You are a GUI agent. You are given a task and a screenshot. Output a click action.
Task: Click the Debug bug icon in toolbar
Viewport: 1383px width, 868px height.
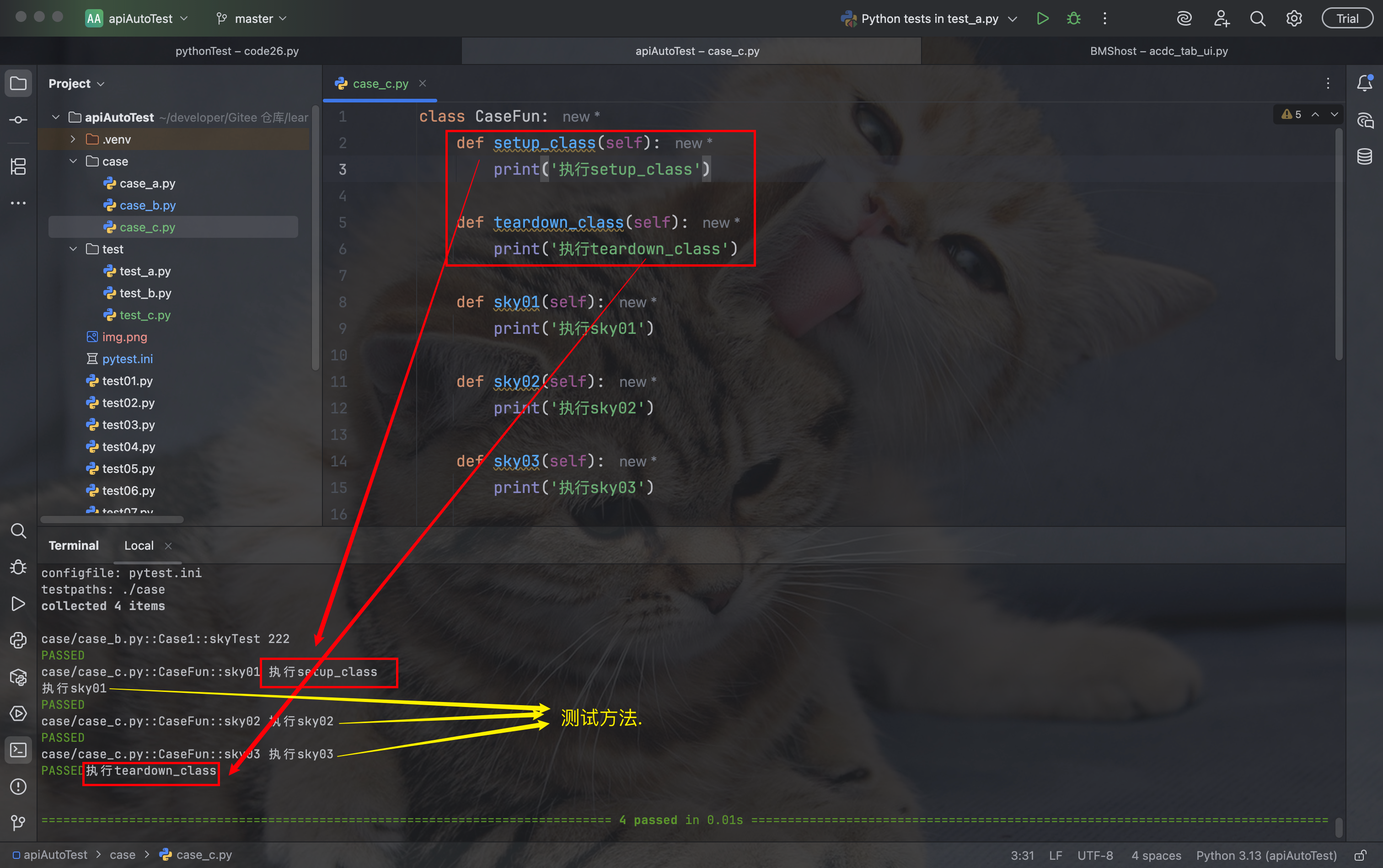pos(1073,18)
